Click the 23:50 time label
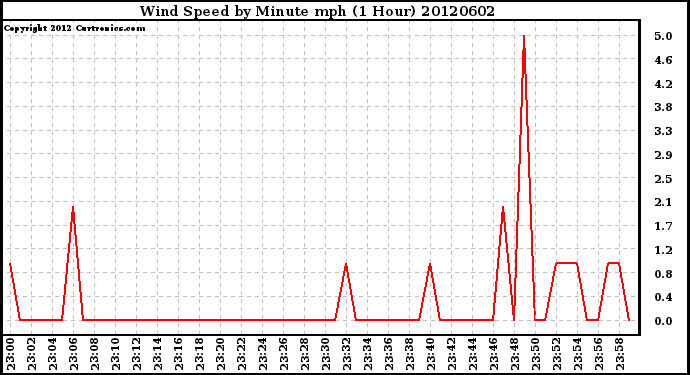690x375 pixels. click(x=536, y=354)
